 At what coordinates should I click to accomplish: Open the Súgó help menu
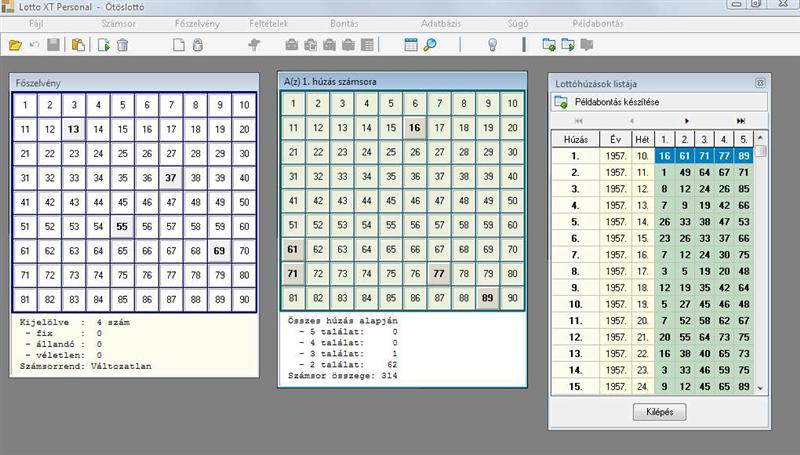pyautogui.click(x=518, y=23)
